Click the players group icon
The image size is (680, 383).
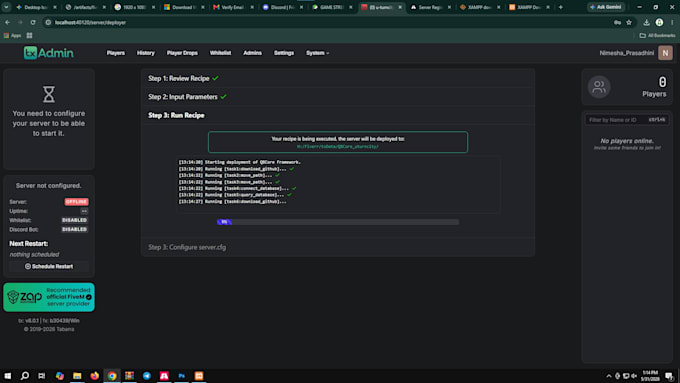point(599,87)
